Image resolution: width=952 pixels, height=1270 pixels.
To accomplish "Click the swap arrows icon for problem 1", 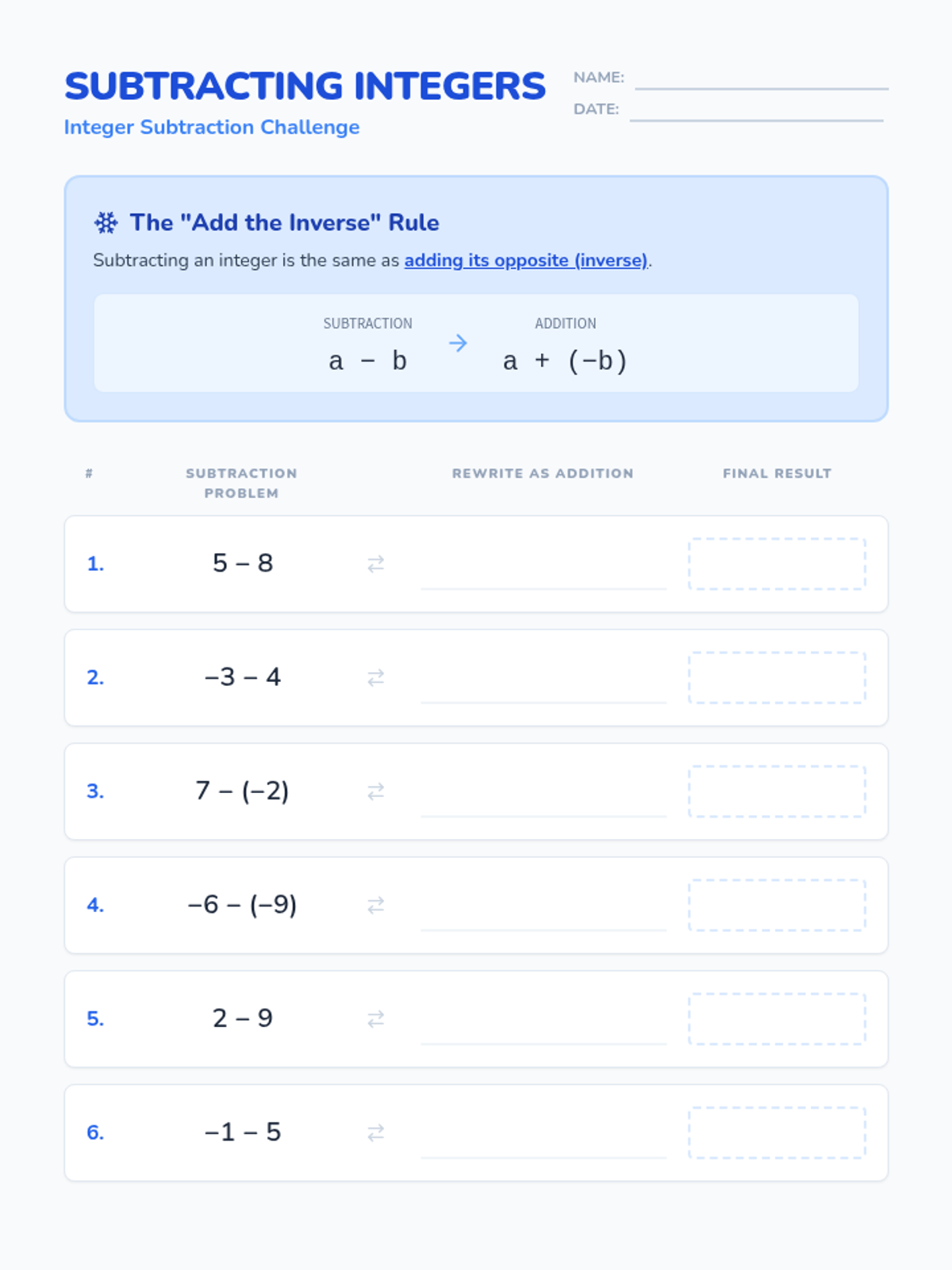I will [x=376, y=564].
